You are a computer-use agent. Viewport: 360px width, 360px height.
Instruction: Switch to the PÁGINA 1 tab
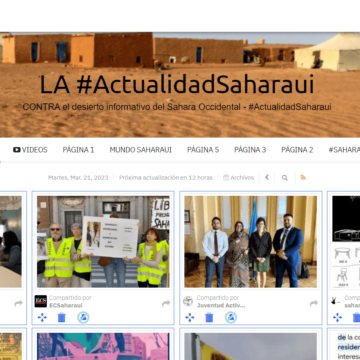coord(78,150)
